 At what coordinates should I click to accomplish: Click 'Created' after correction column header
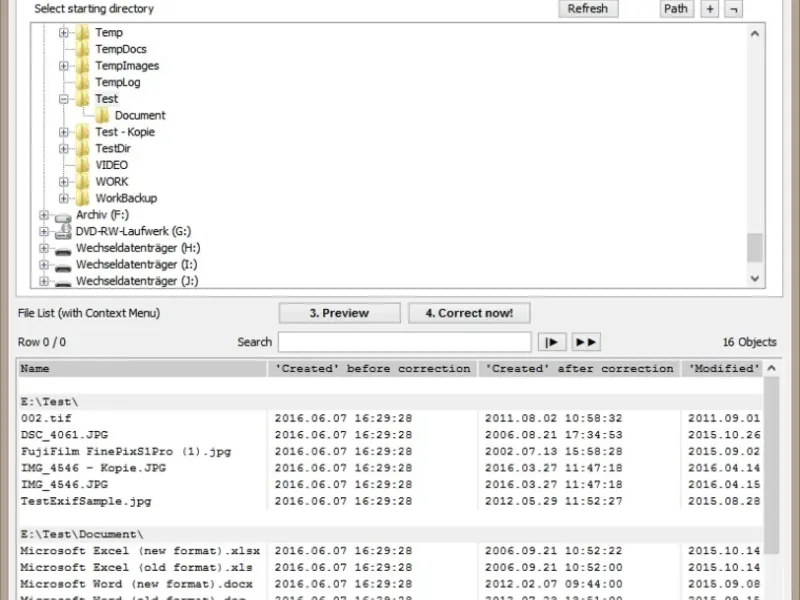579,368
